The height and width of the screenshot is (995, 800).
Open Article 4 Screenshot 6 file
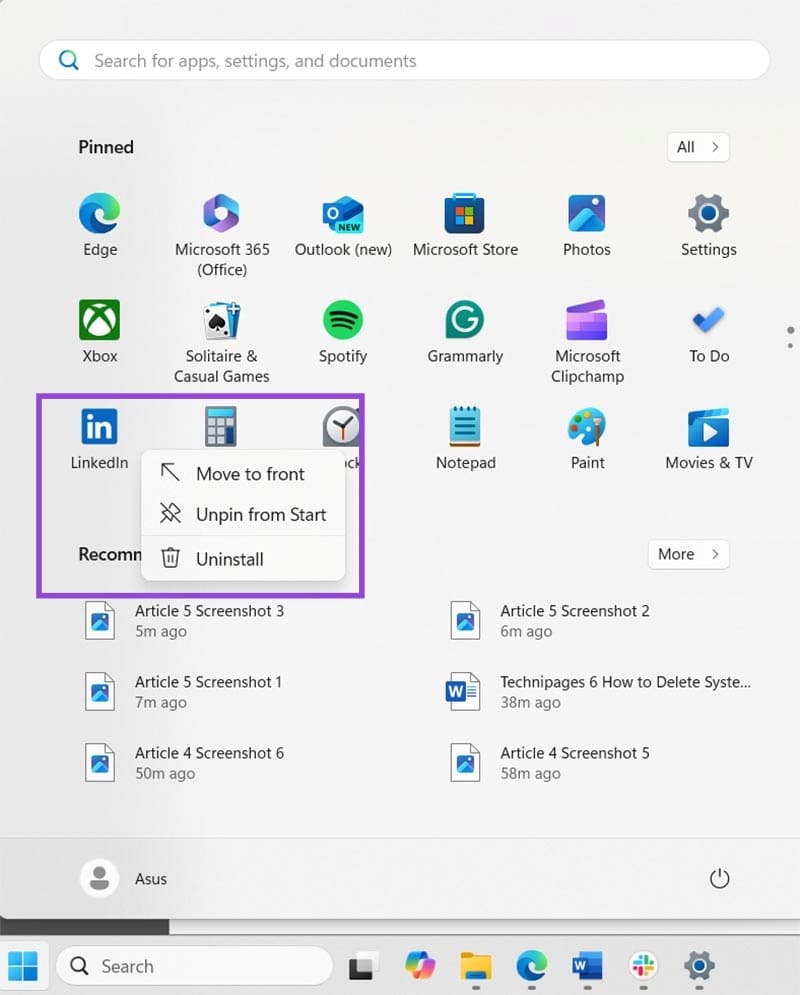(184, 763)
